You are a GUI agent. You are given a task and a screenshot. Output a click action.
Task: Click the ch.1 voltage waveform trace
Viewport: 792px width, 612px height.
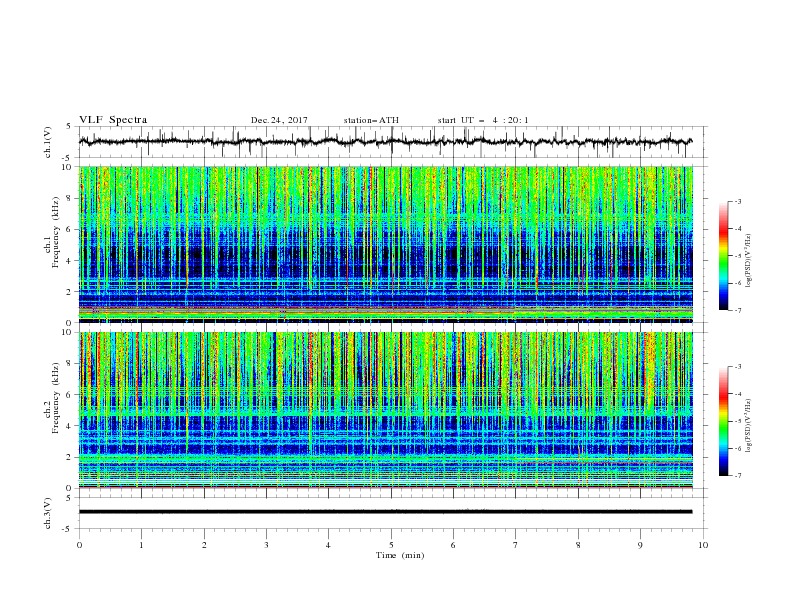(385, 142)
